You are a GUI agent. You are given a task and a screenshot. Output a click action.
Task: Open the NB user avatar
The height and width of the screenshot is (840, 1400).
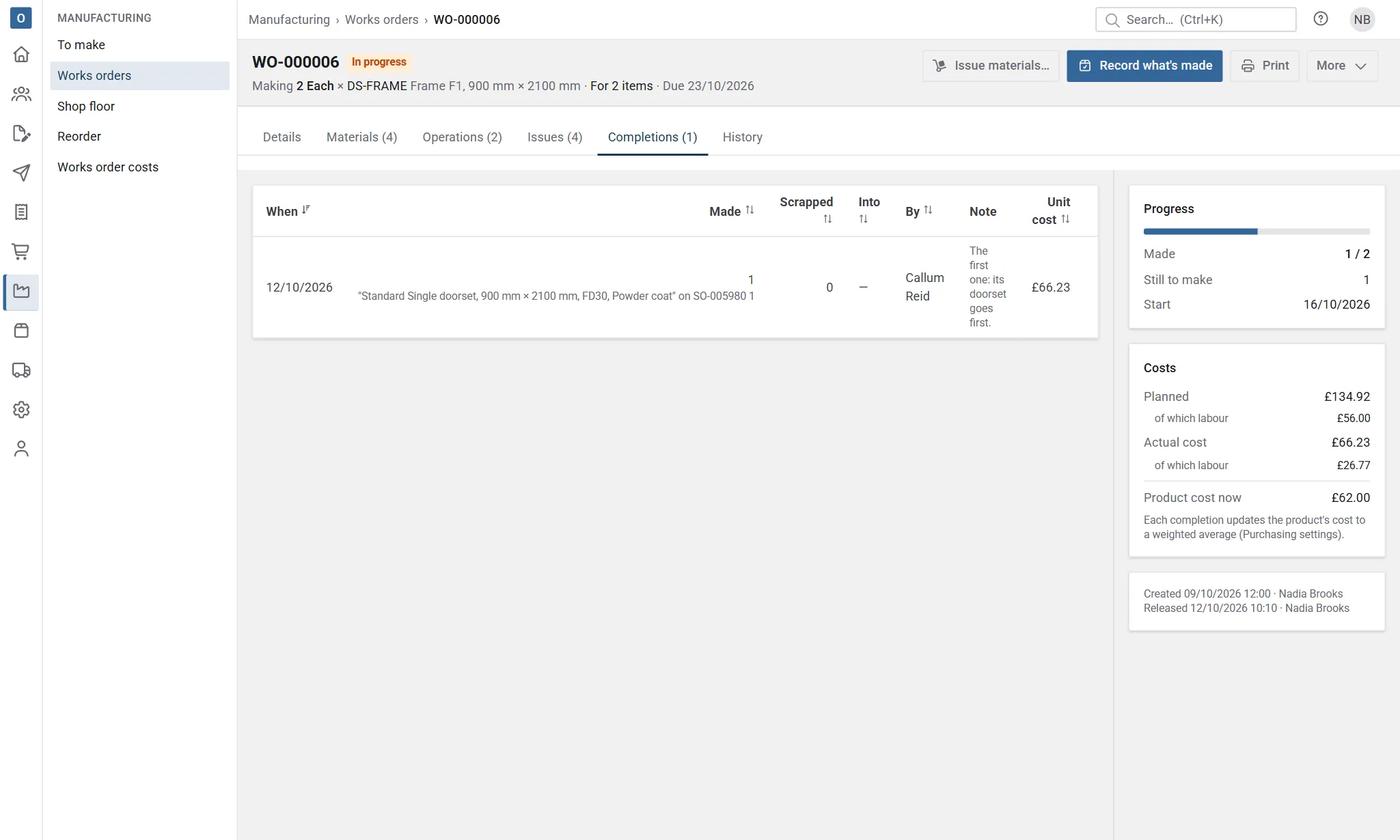1362,20
